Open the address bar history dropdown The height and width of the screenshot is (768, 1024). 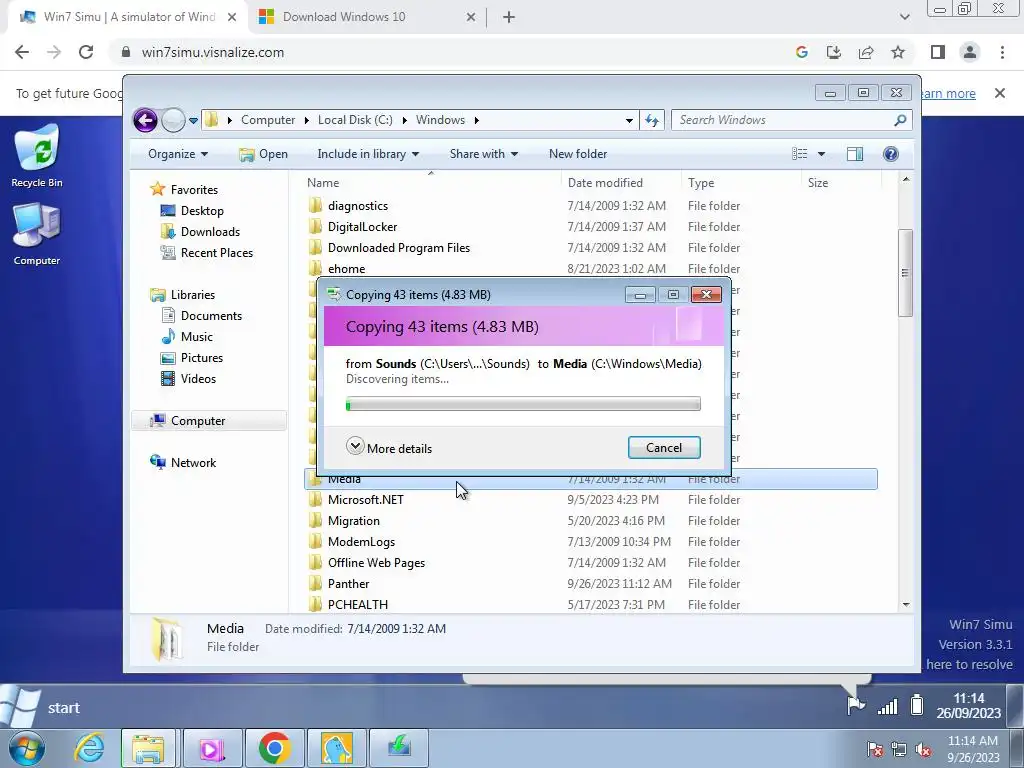click(x=629, y=120)
